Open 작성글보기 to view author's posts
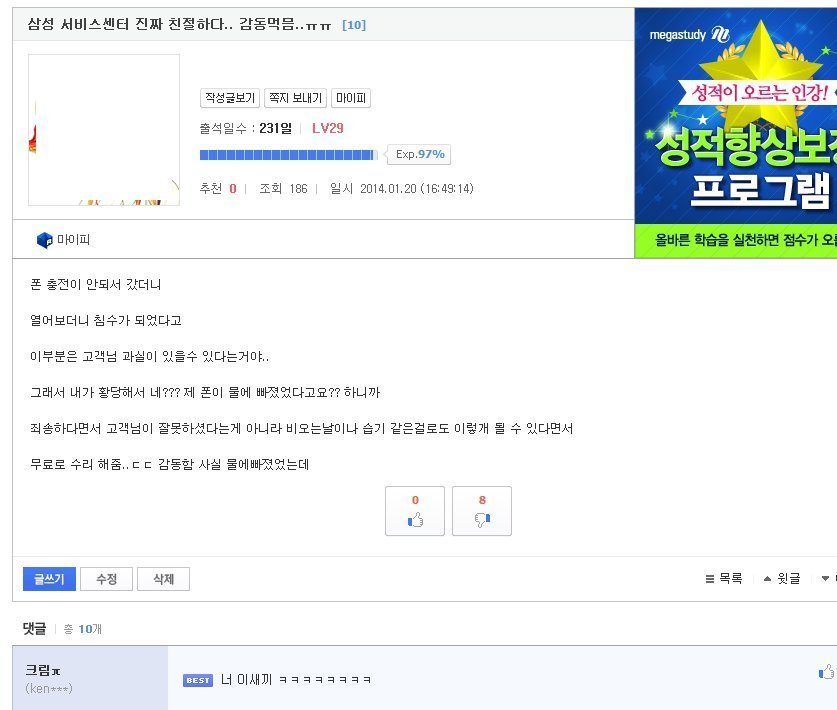 230,98
